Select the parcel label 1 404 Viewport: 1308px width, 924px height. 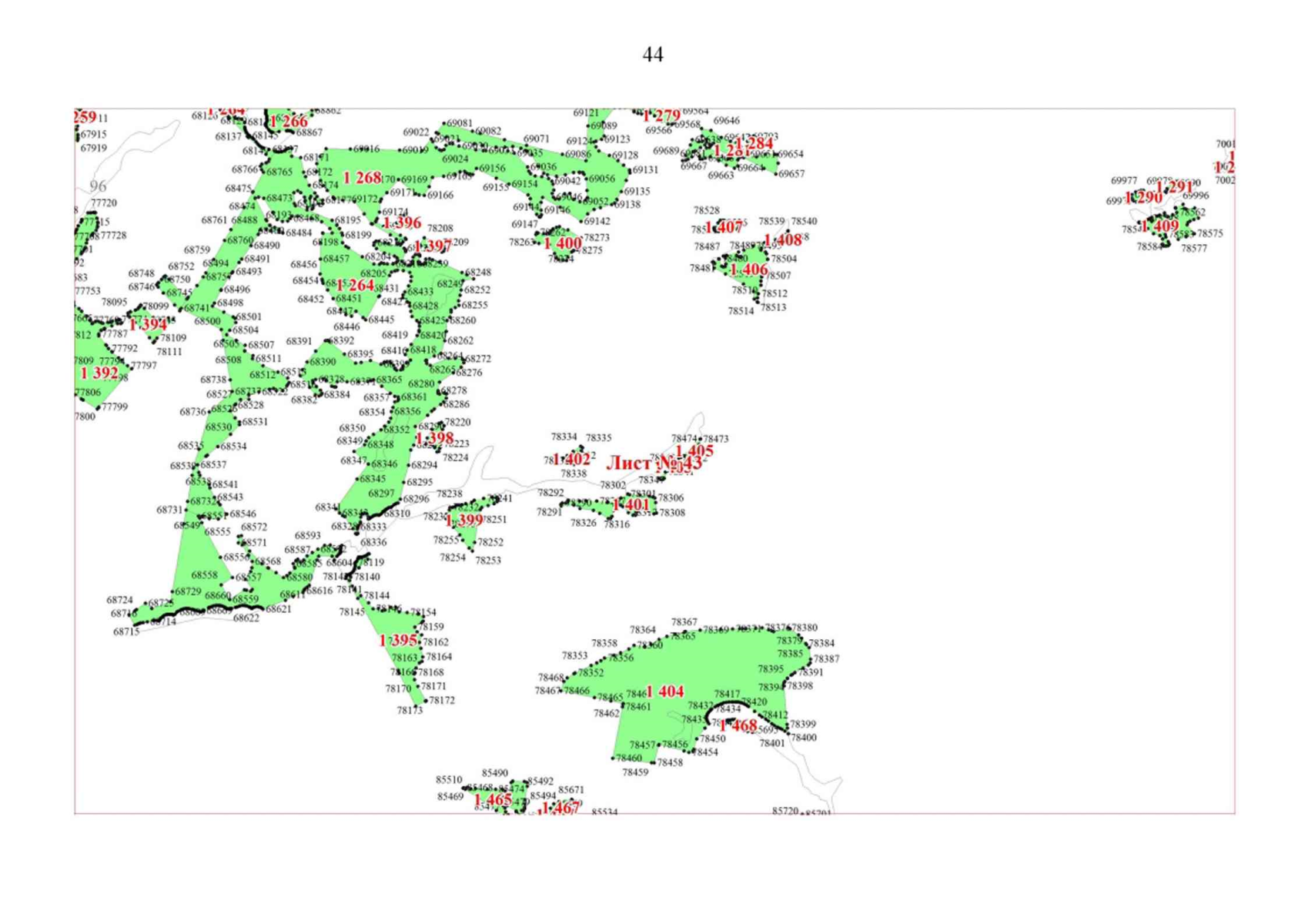tap(665, 691)
